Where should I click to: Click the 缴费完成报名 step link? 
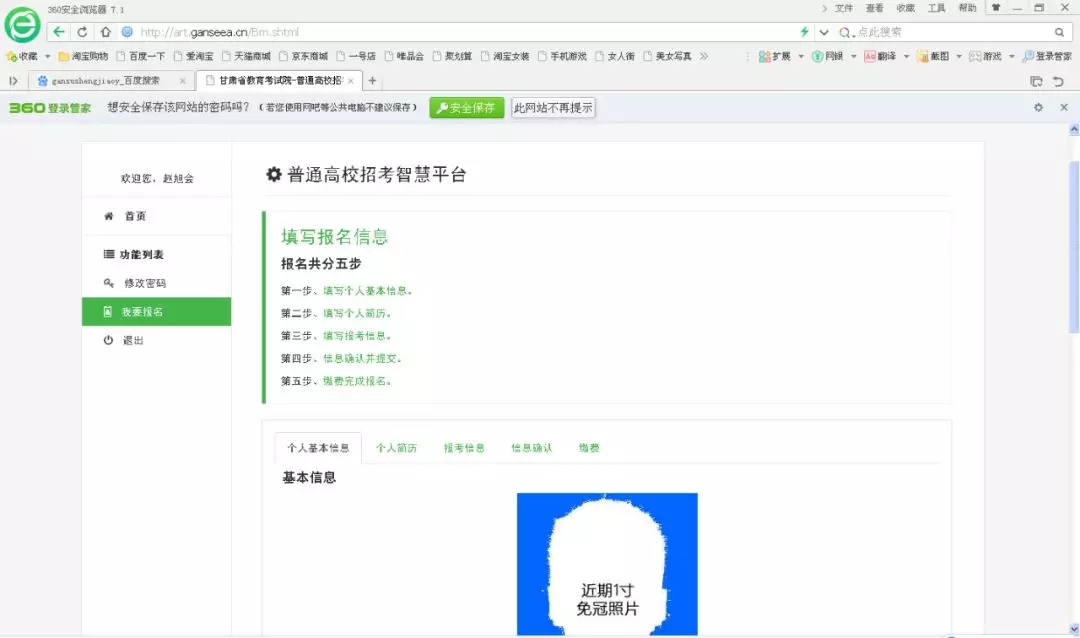(357, 381)
